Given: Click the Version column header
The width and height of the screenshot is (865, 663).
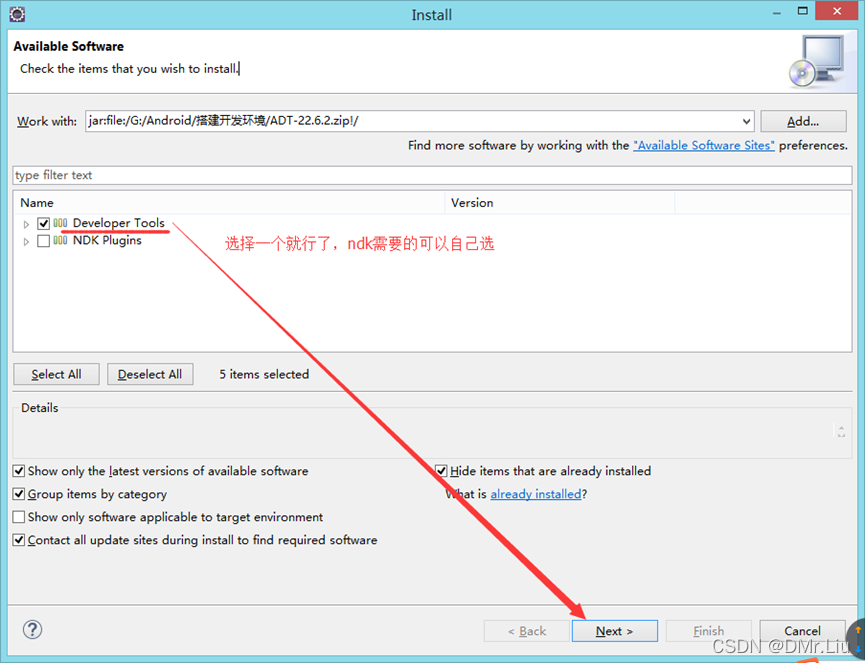Looking at the screenshot, I should [560, 202].
